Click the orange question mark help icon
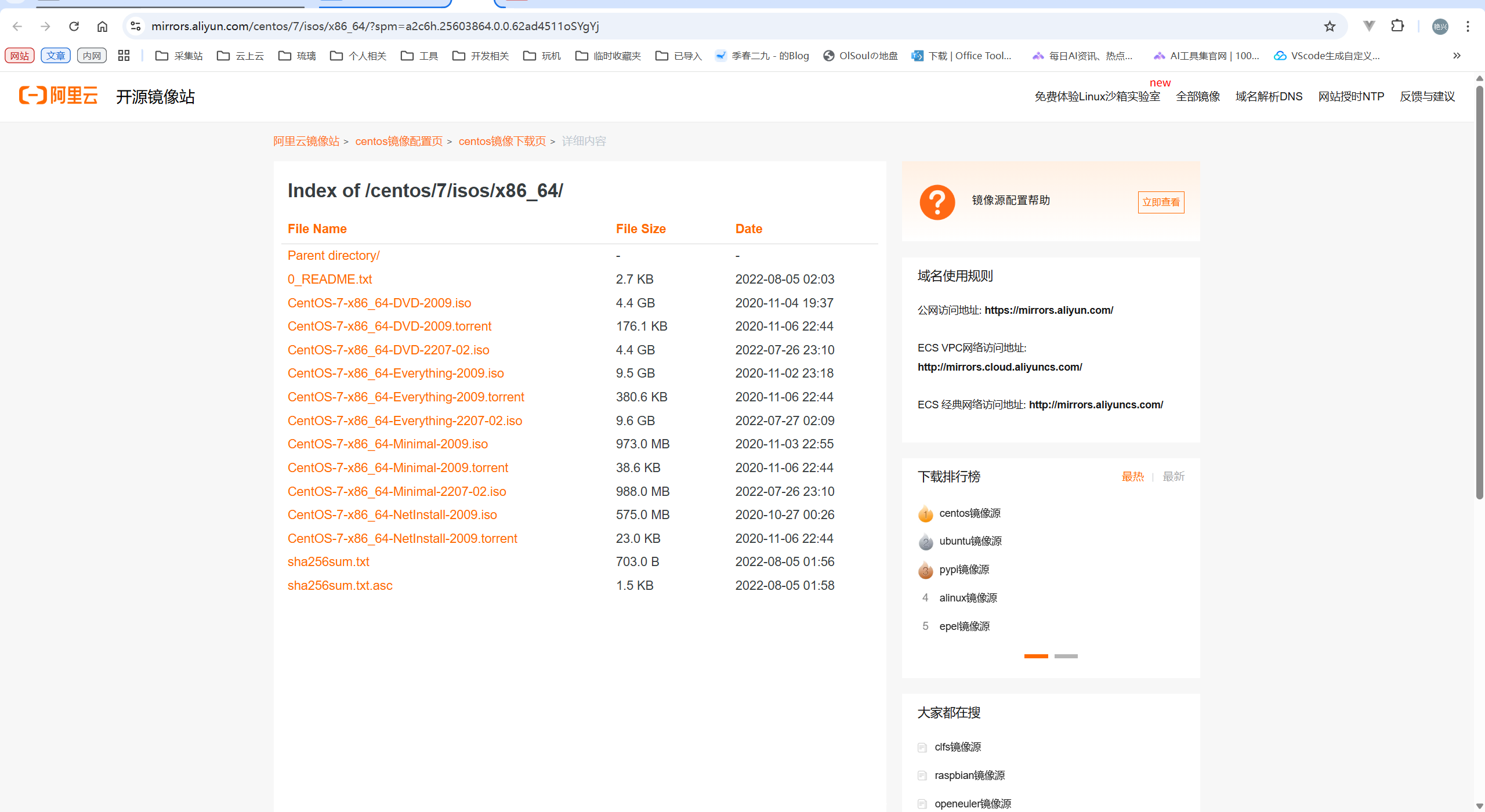Viewport: 1485px width, 812px height. coord(937,202)
